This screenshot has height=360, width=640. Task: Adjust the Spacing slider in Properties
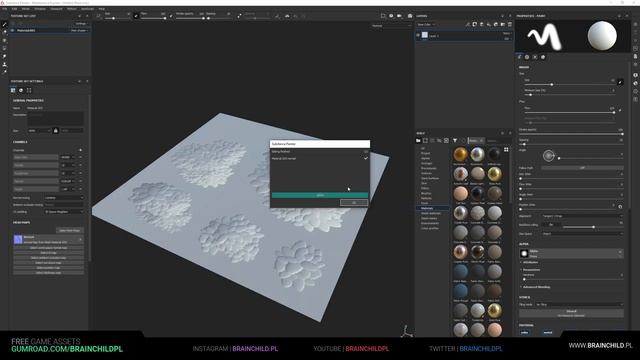pyautogui.click(x=571, y=144)
